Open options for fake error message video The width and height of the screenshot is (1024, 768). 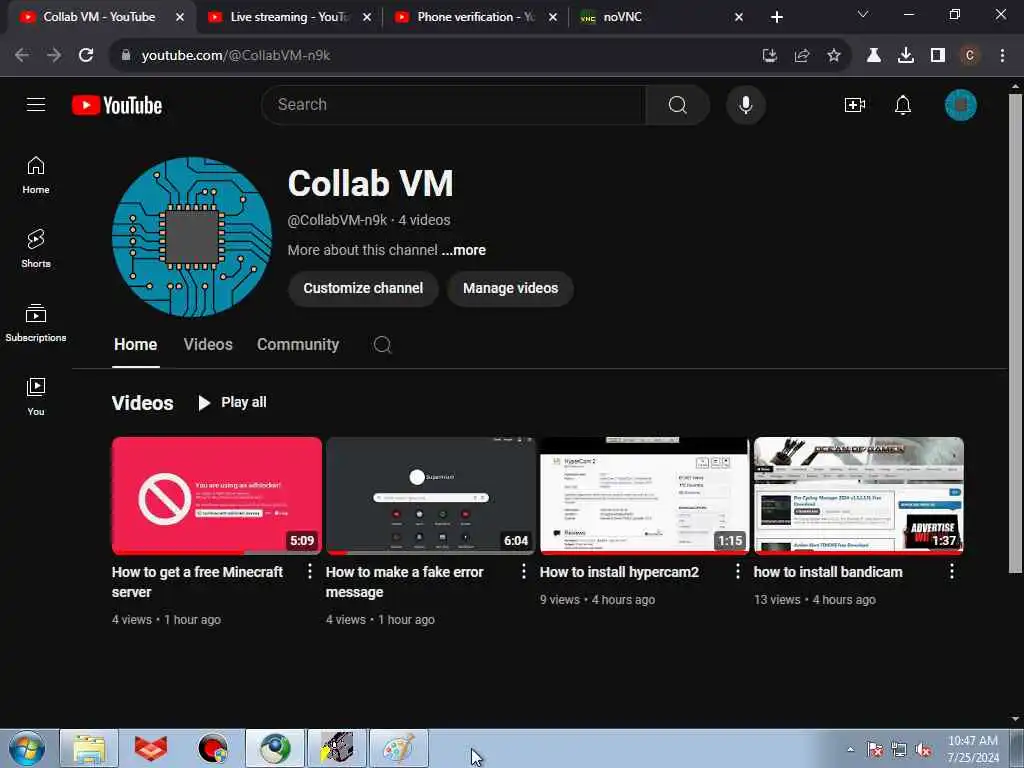[524, 571]
